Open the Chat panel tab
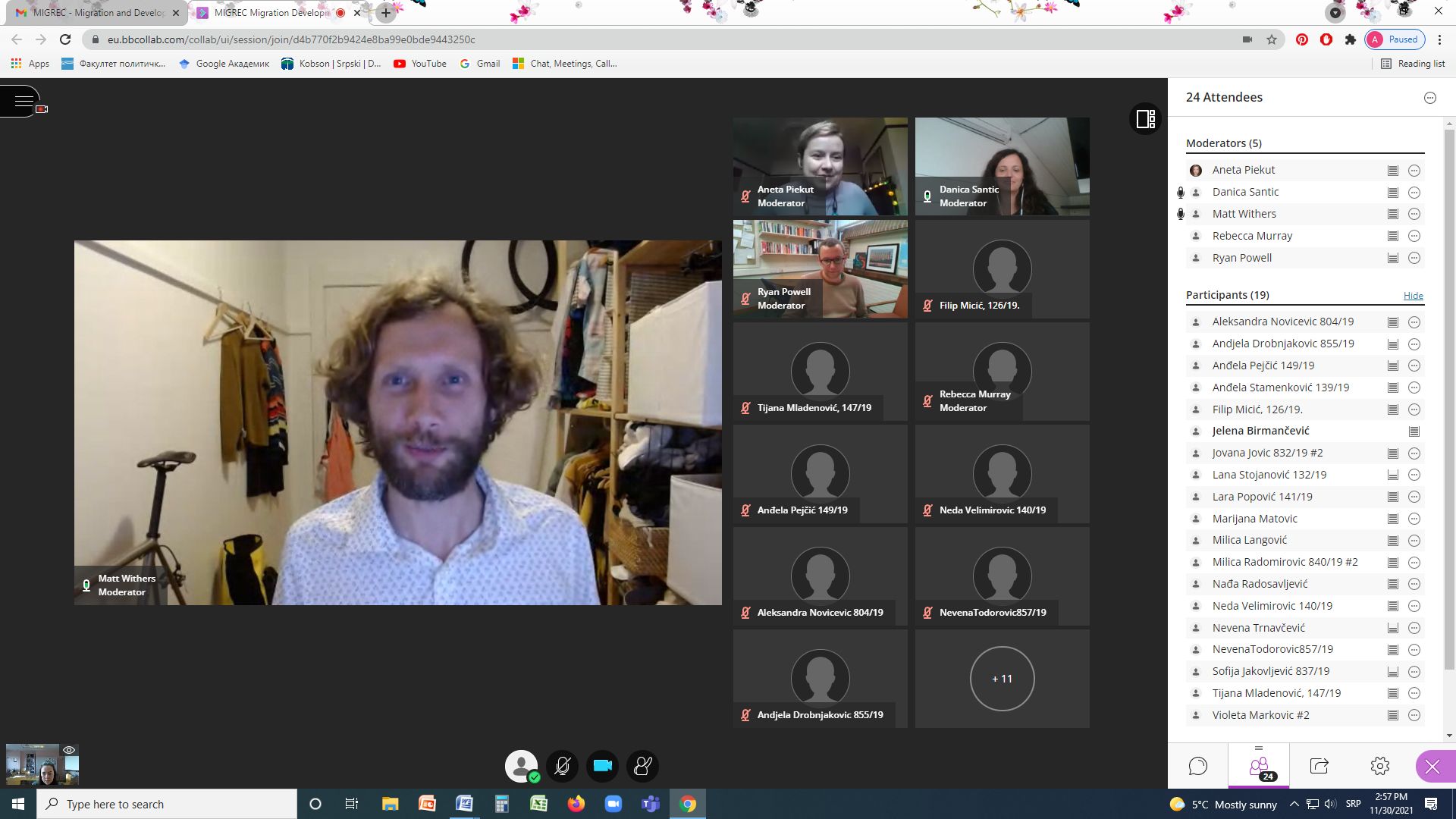This screenshot has height=819, width=1456. 1198,766
